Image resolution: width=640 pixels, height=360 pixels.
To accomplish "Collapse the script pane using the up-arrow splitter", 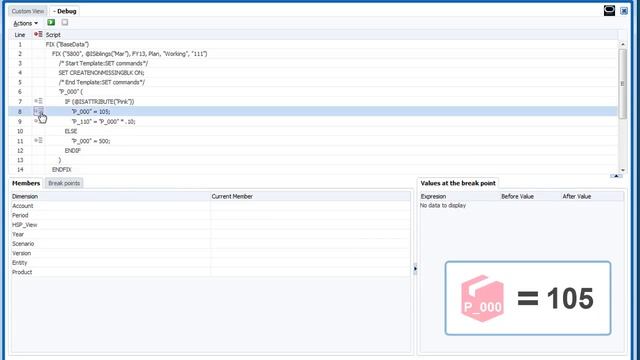I will click(616, 176).
